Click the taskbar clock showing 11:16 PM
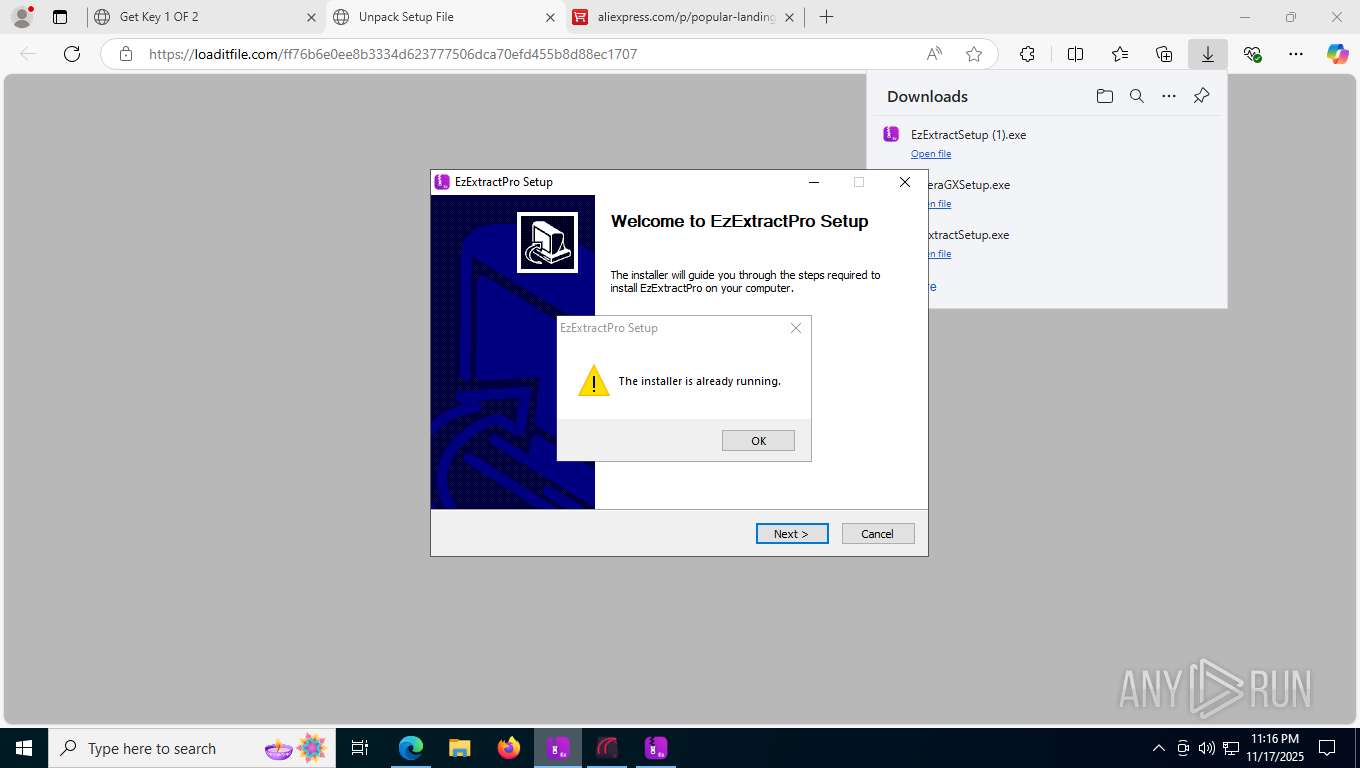Viewport: 1360px width, 768px height. coord(1274,748)
